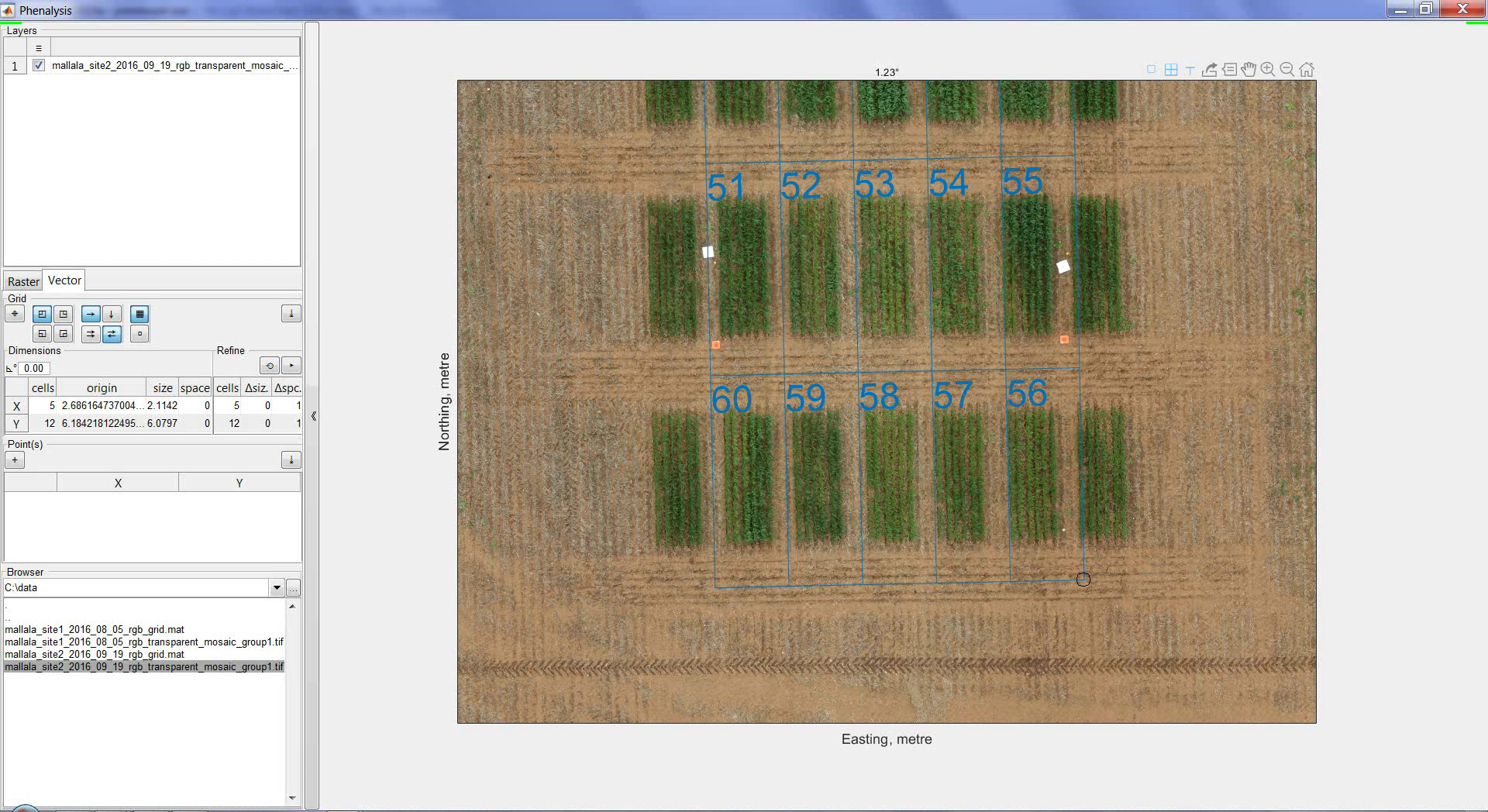1488x812 pixels.
Task: Toggle rightward numbering direction arrow
Action: (x=91, y=314)
